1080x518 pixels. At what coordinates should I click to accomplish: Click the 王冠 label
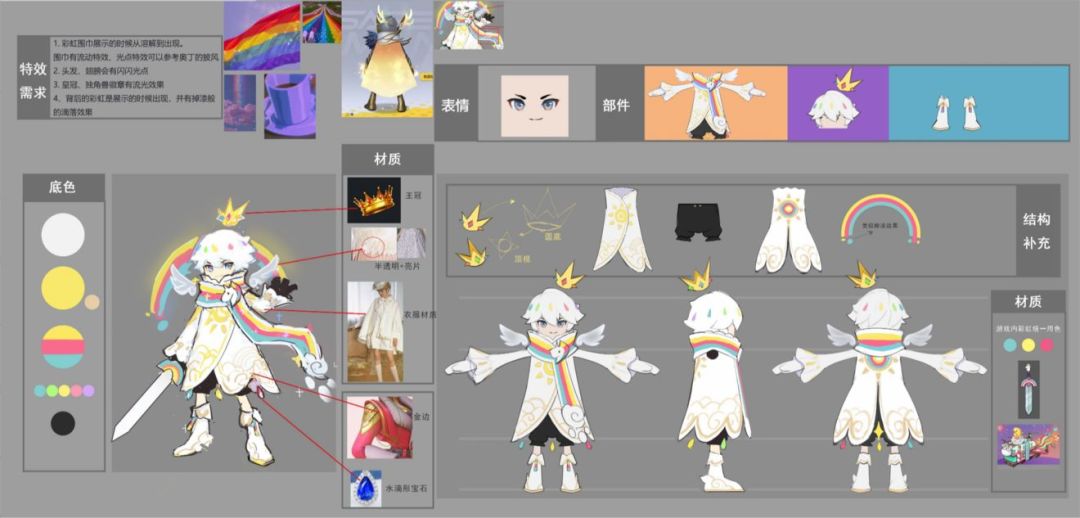coord(413,196)
